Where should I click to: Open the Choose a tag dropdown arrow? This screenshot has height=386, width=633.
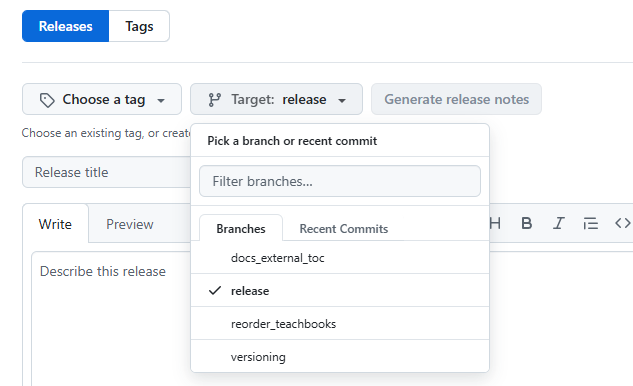pyautogui.click(x=161, y=100)
